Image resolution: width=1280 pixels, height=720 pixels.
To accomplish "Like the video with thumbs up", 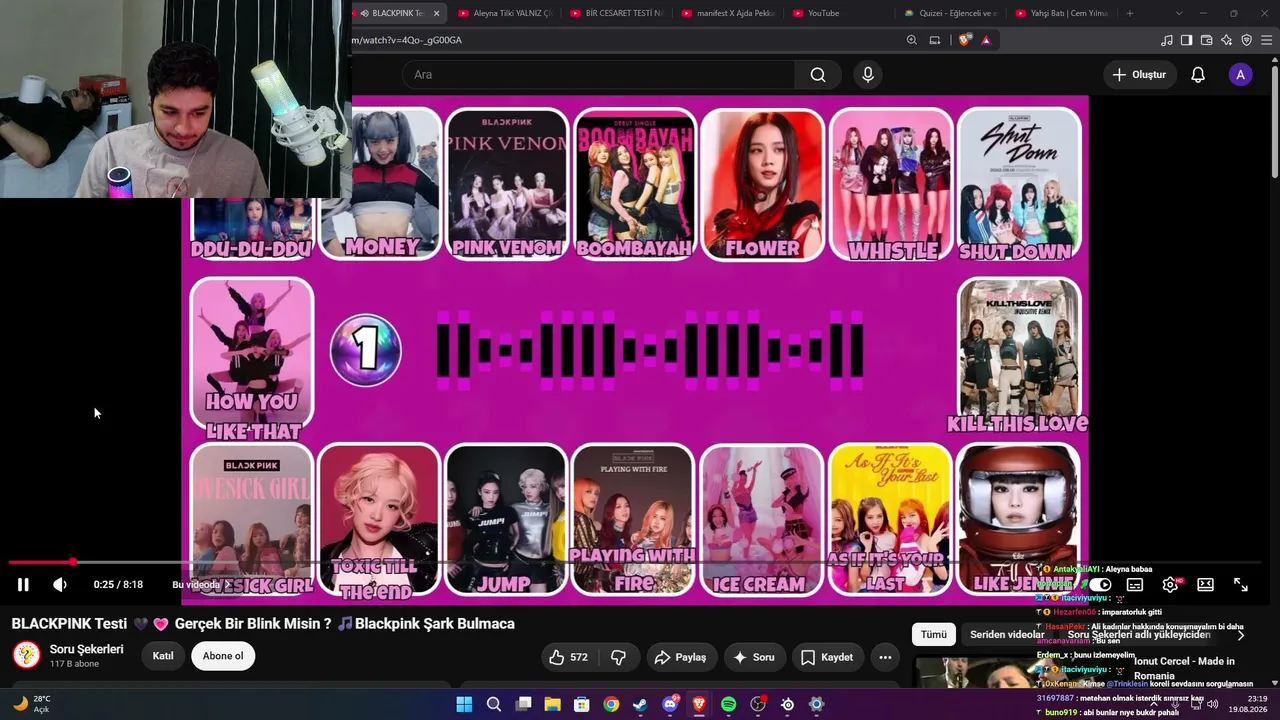I will coord(568,657).
